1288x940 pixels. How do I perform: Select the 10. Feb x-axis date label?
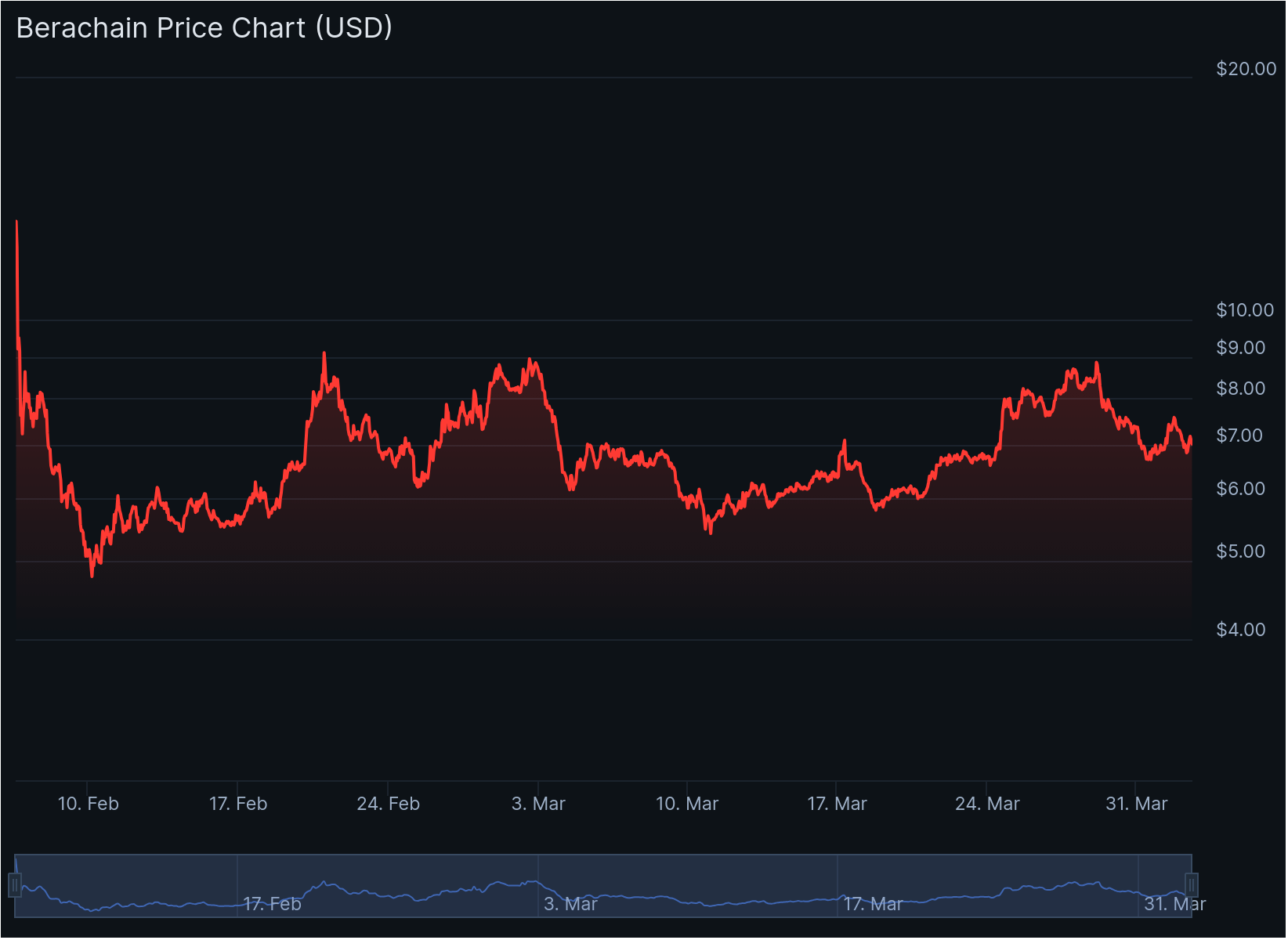pyautogui.click(x=89, y=804)
